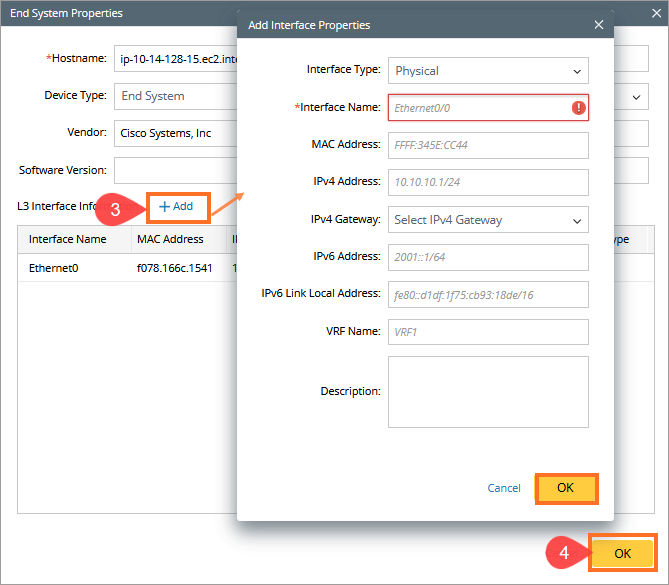
Task: Select the Vendor field showing Cisco Systems
Action: coord(175,133)
